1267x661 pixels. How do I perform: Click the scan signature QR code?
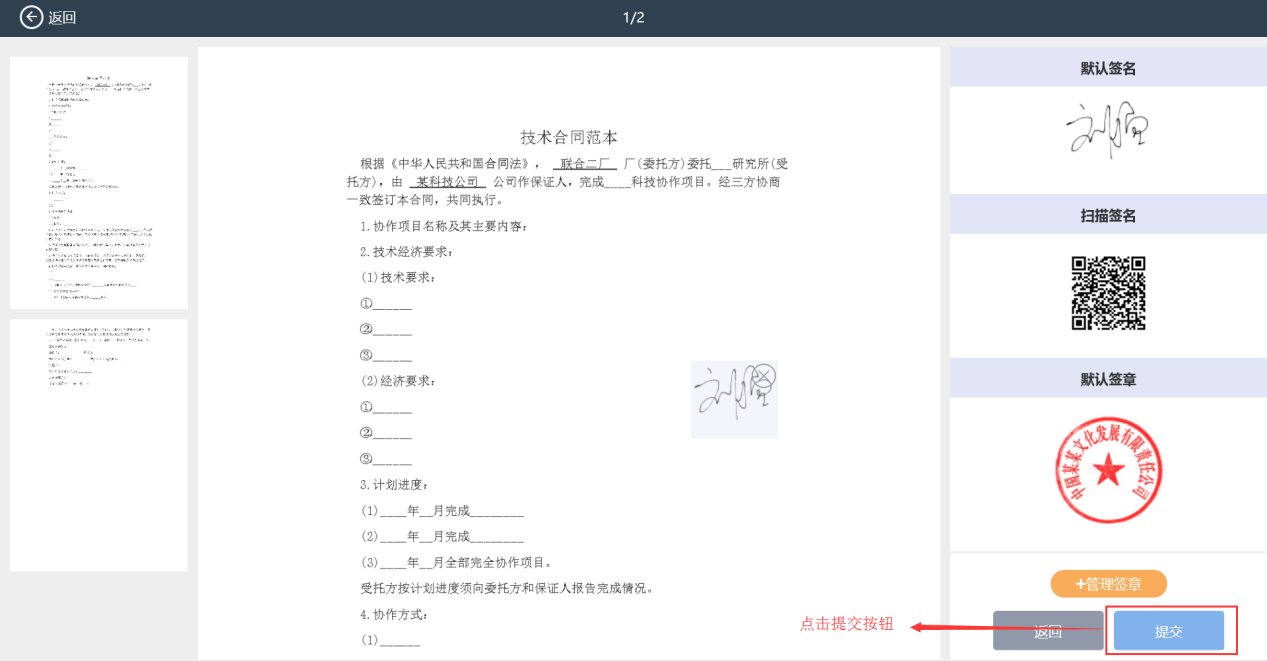point(1108,293)
